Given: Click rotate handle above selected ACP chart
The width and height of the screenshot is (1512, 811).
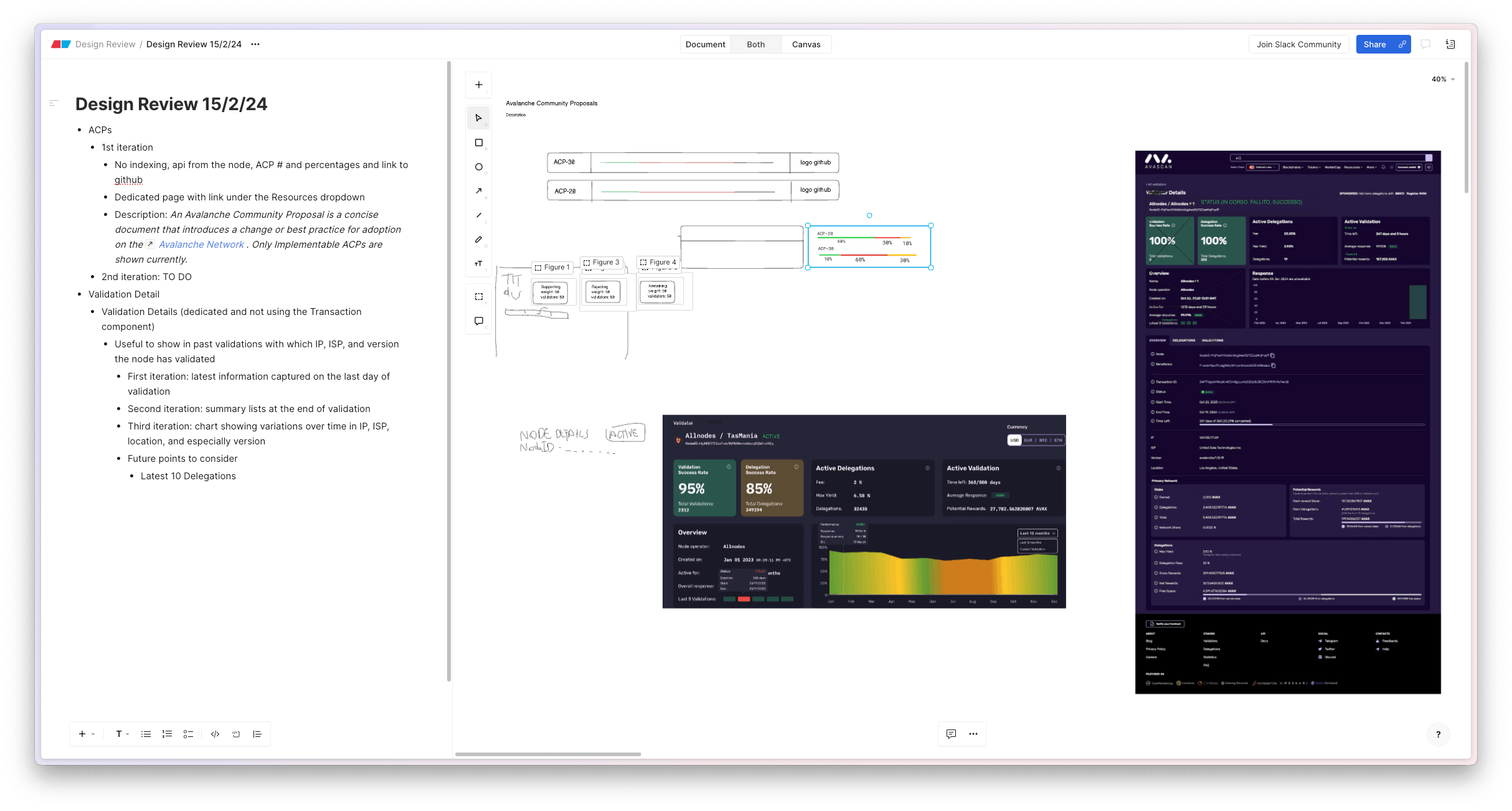Looking at the screenshot, I should tap(869, 215).
